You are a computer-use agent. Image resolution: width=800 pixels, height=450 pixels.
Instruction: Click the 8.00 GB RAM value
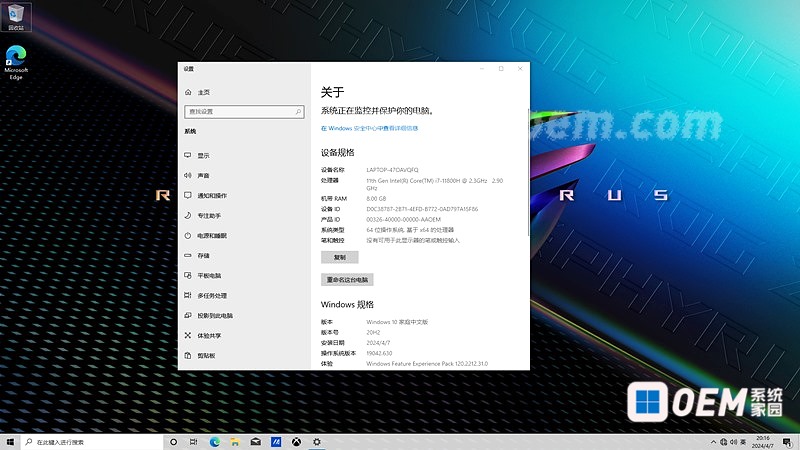click(377, 198)
